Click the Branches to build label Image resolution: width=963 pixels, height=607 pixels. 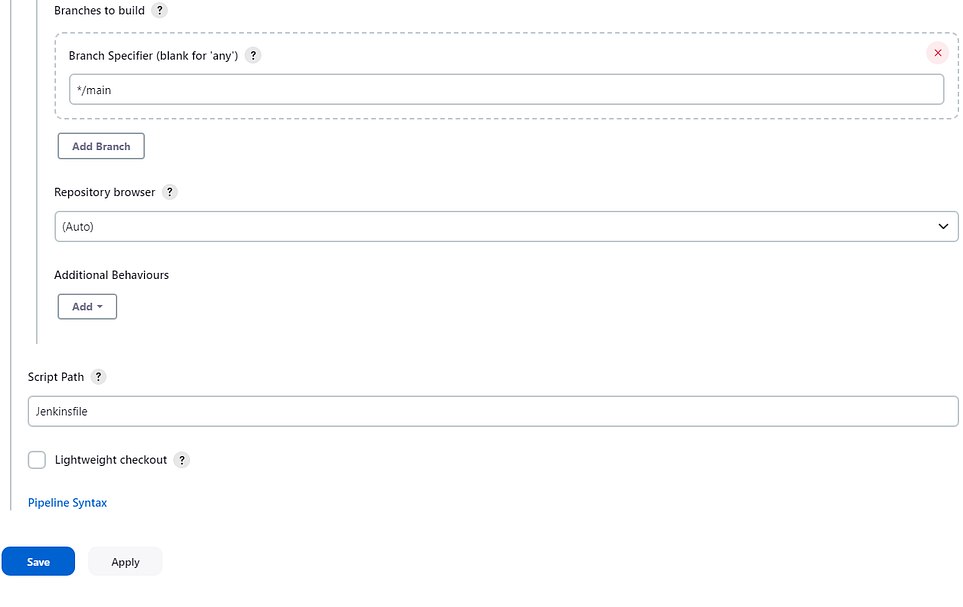pyautogui.click(x=99, y=10)
